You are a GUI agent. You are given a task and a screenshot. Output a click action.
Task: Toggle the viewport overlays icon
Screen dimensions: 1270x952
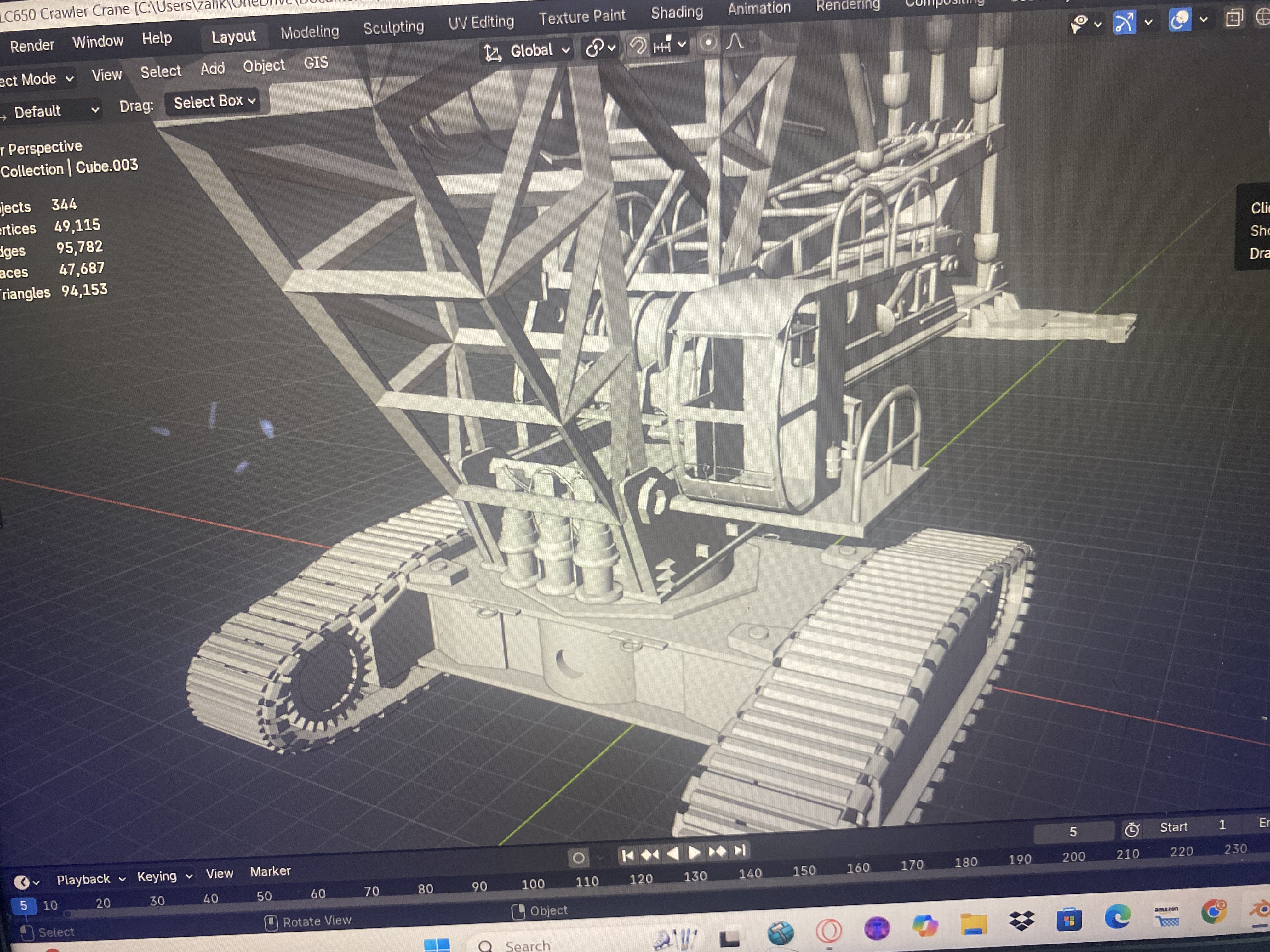1179,20
